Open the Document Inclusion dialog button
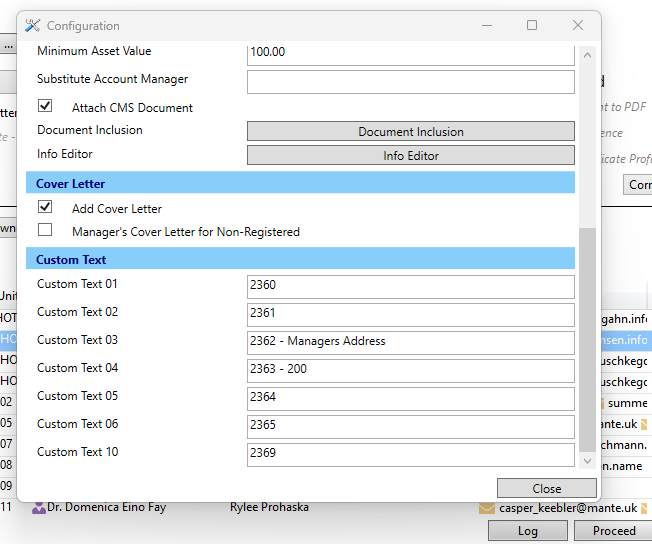652x544 pixels. [x=410, y=132]
